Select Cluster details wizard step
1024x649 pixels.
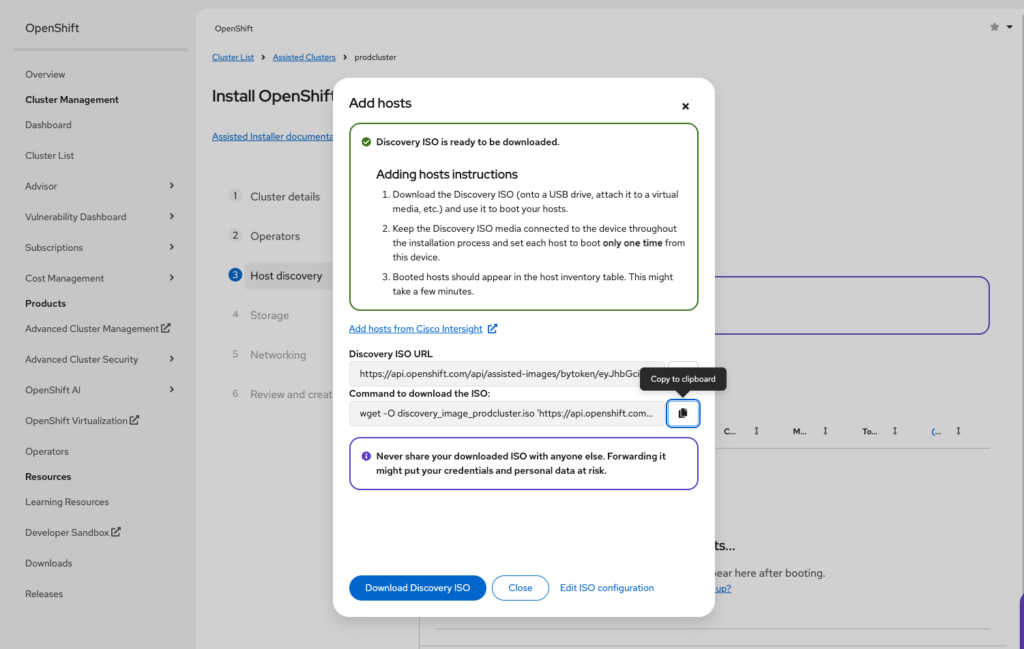coord(285,197)
